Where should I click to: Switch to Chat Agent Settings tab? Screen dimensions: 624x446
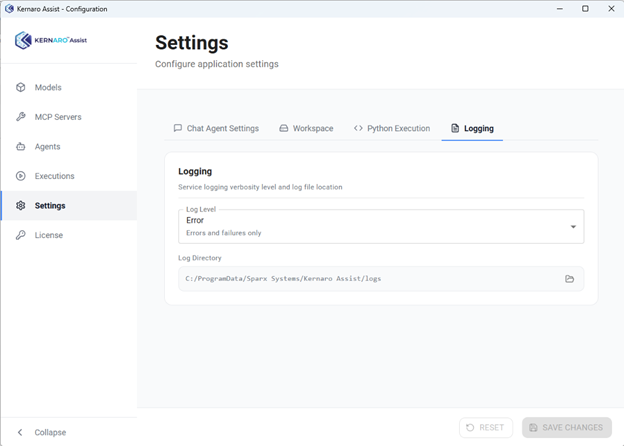[216, 128]
